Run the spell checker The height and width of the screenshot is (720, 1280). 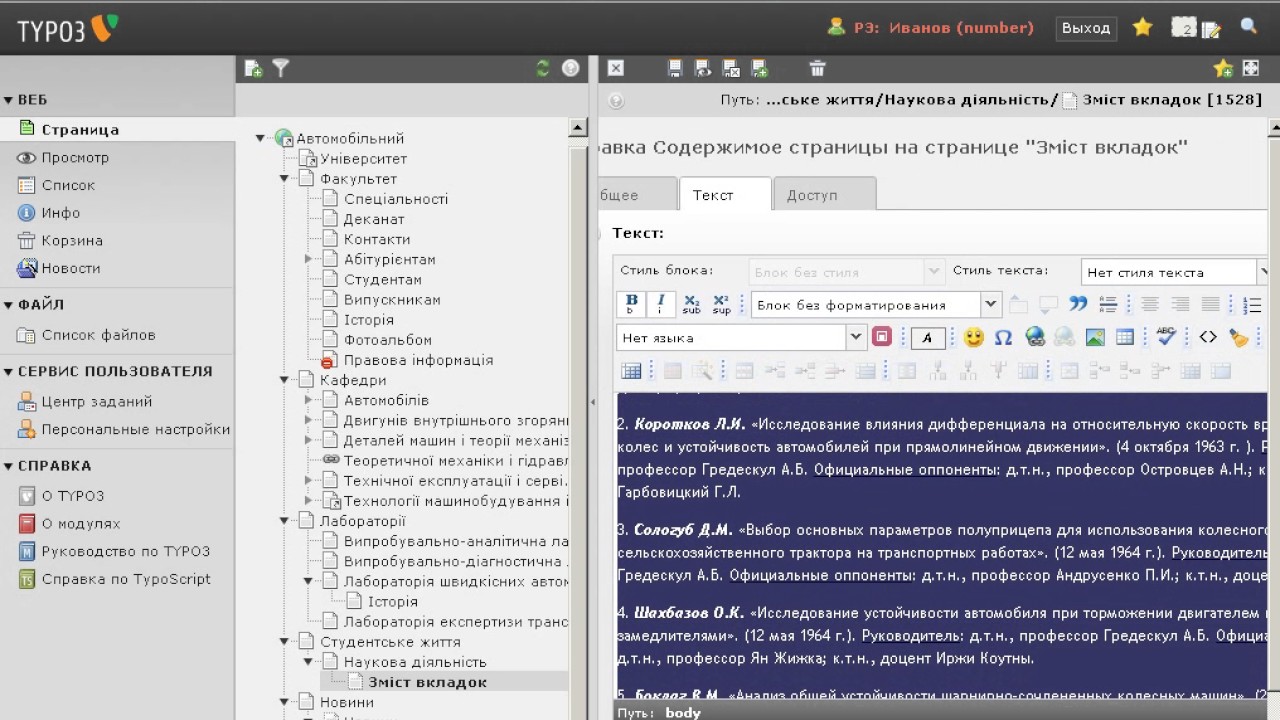pyautogui.click(x=1165, y=337)
